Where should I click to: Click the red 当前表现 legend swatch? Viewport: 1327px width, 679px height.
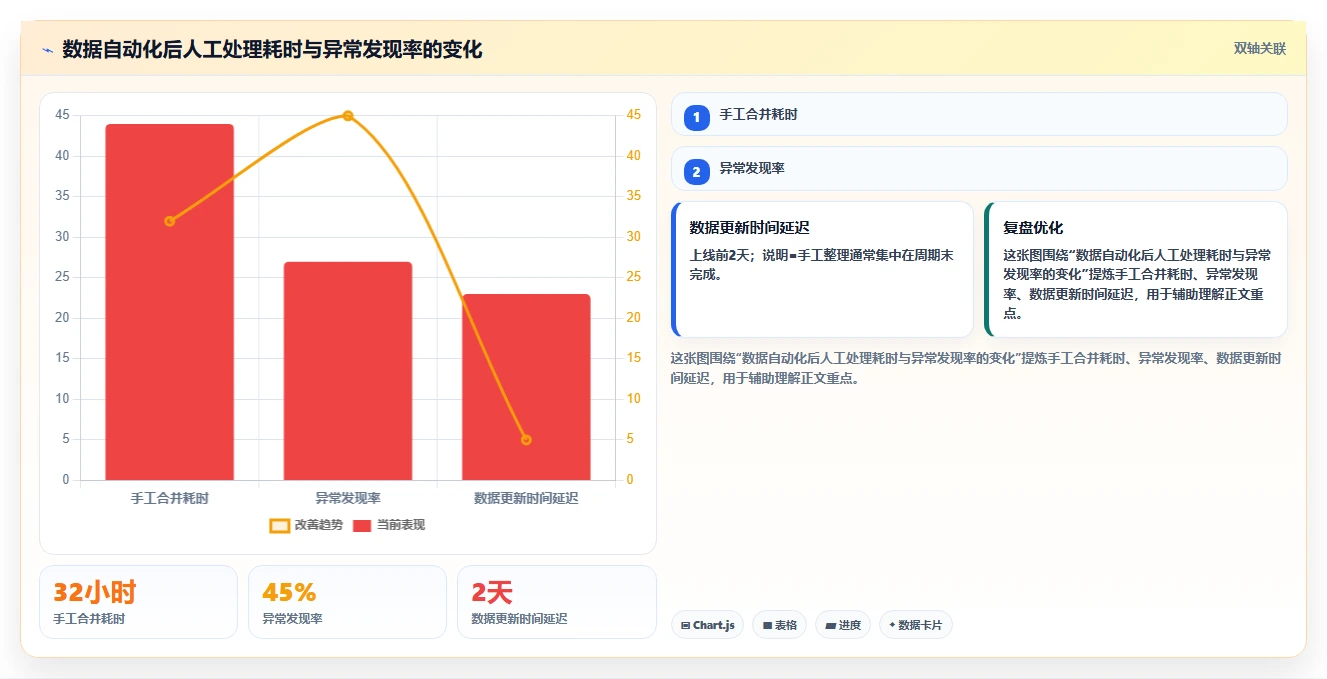[362, 525]
